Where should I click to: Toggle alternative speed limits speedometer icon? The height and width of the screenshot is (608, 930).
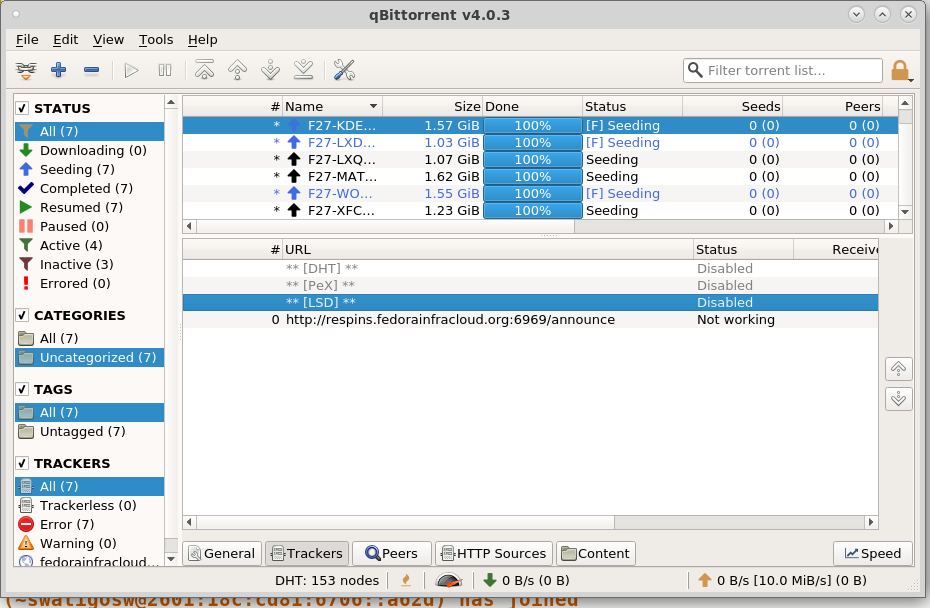pos(448,580)
